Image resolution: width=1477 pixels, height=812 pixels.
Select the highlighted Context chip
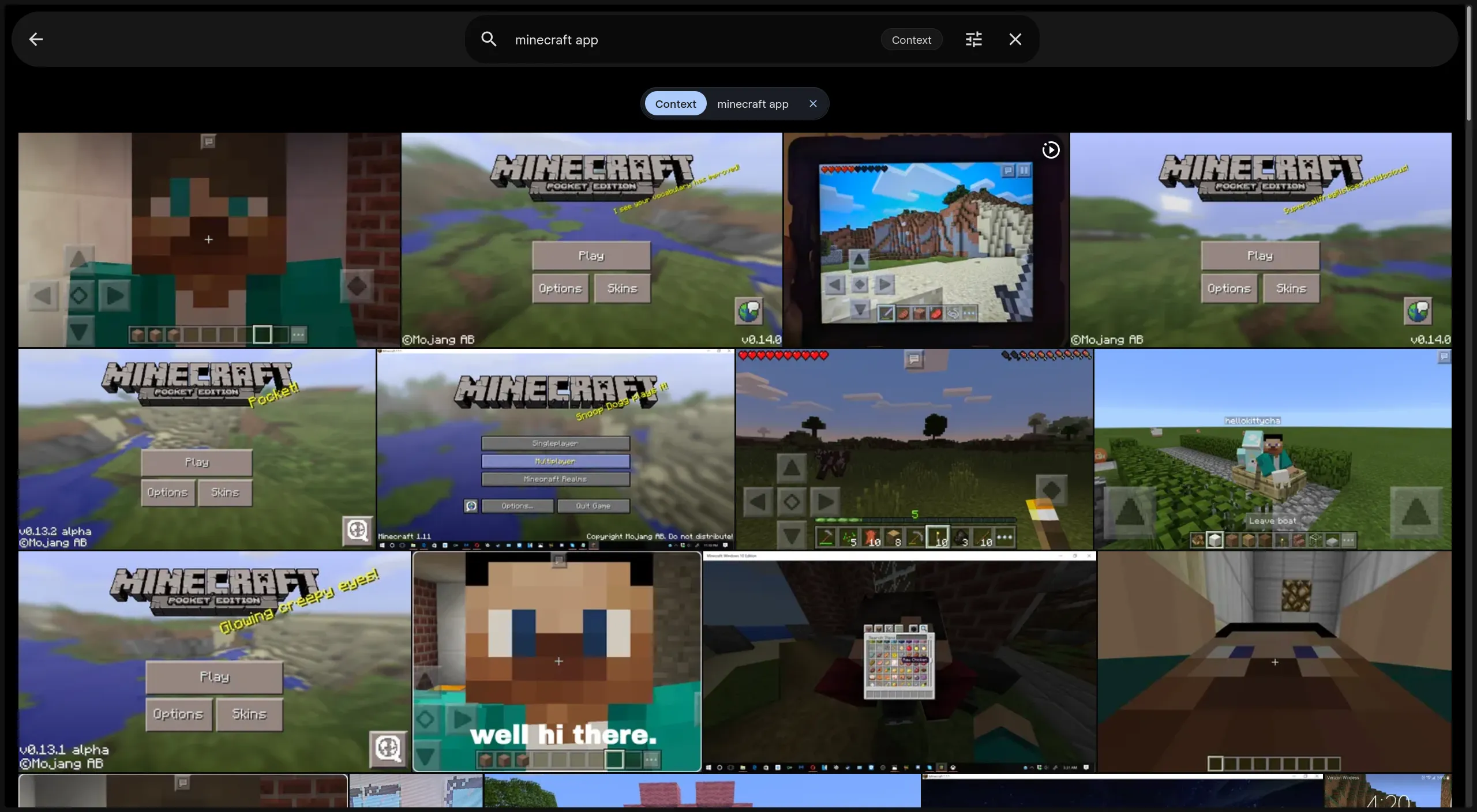point(676,104)
